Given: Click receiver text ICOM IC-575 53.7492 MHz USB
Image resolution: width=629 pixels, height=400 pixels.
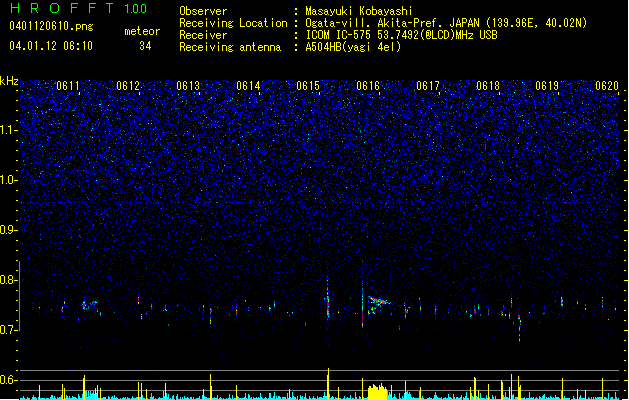Looking at the screenshot, I should [x=401, y=35].
